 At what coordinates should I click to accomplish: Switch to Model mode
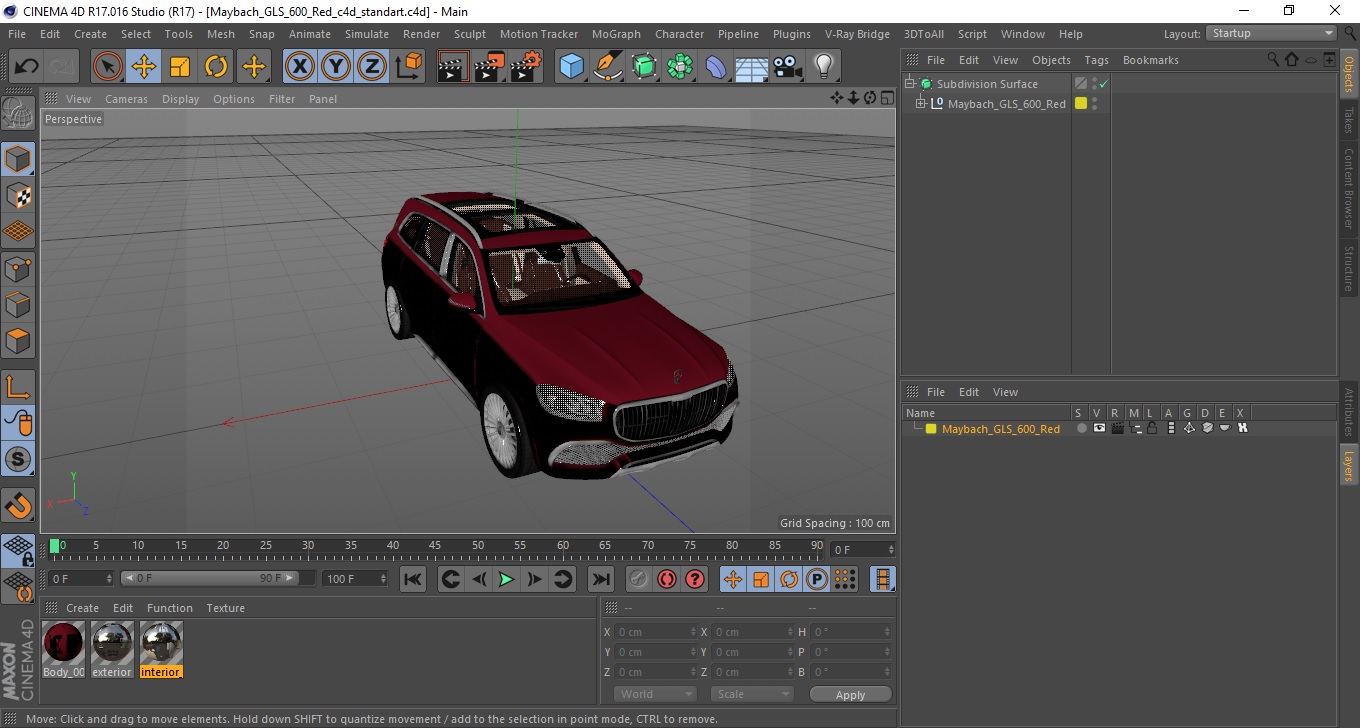coord(18,159)
